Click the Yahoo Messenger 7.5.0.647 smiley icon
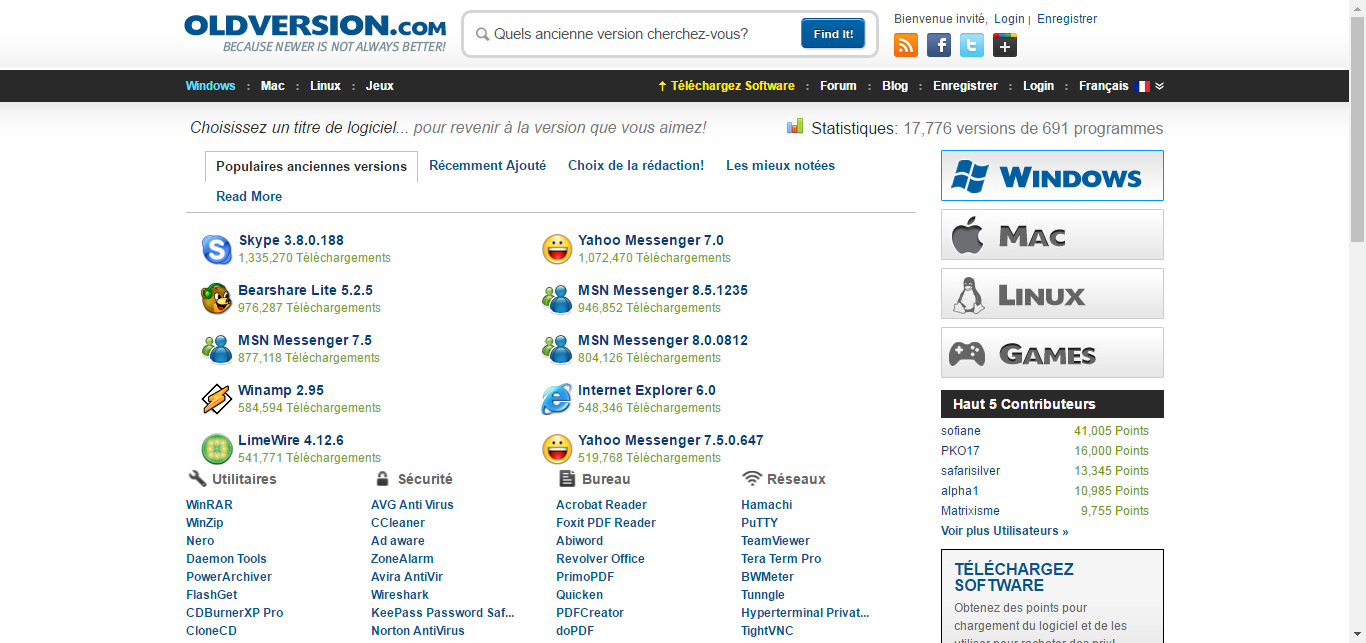The height and width of the screenshot is (643, 1366). (557, 449)
